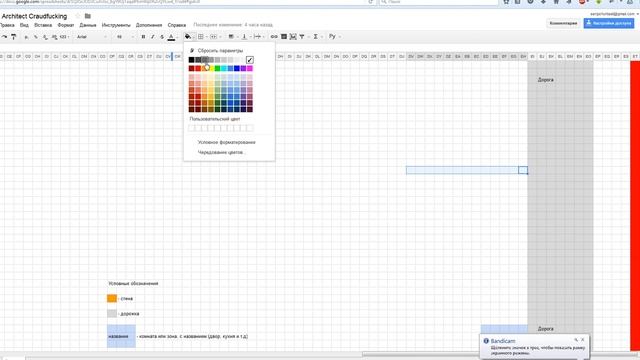Open the Данные menu
The width and height of the screenshot is (640, 360).
(88, 25)
